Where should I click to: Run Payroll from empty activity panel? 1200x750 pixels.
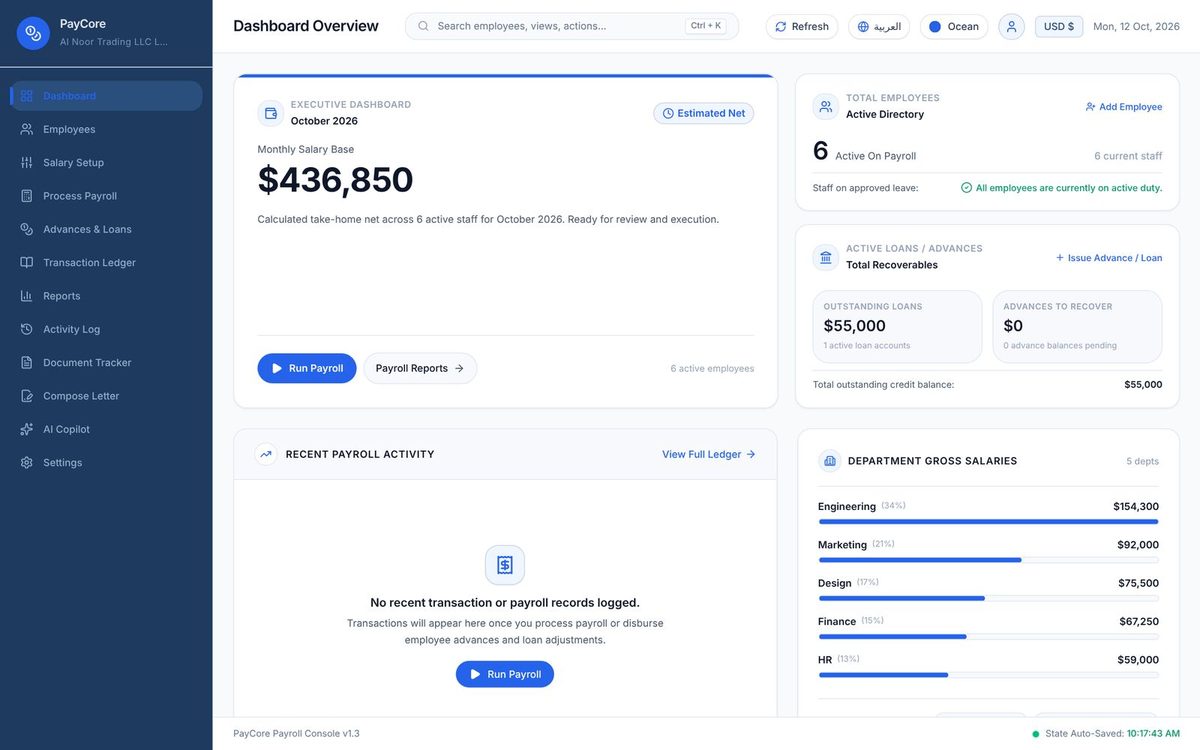tap(505, 674)
